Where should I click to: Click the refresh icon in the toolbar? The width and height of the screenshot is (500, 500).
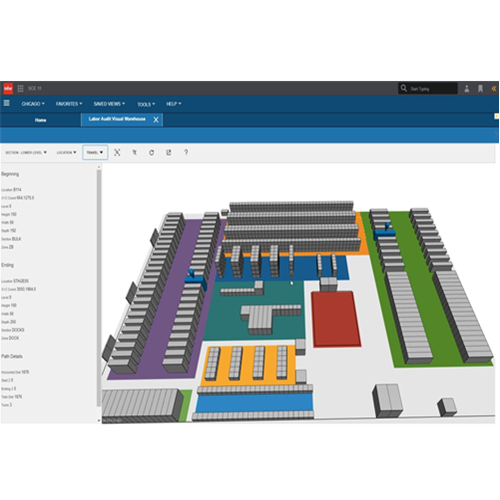tap(151, 152)
